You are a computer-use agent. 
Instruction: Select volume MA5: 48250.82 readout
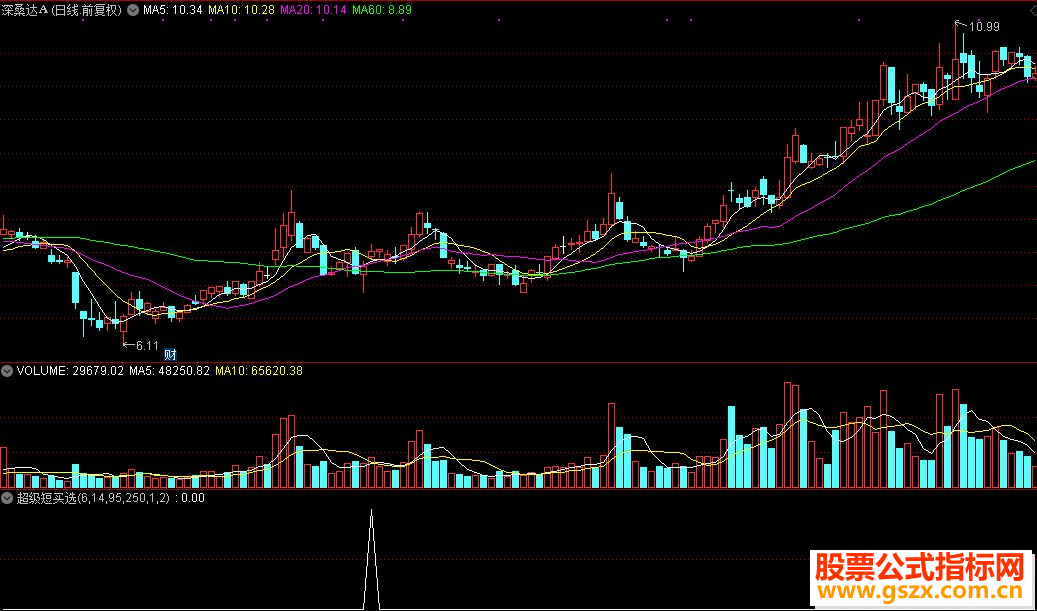(169, 372)
